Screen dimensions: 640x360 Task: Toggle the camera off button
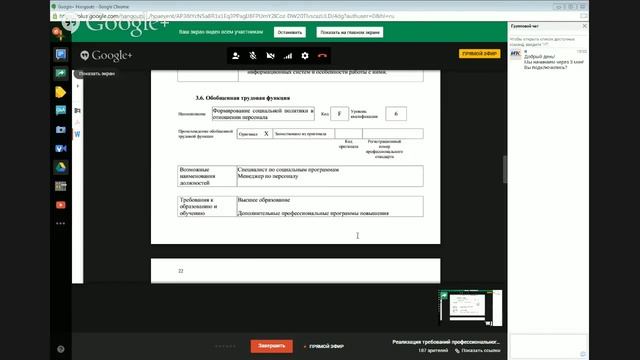pos(270,56)
